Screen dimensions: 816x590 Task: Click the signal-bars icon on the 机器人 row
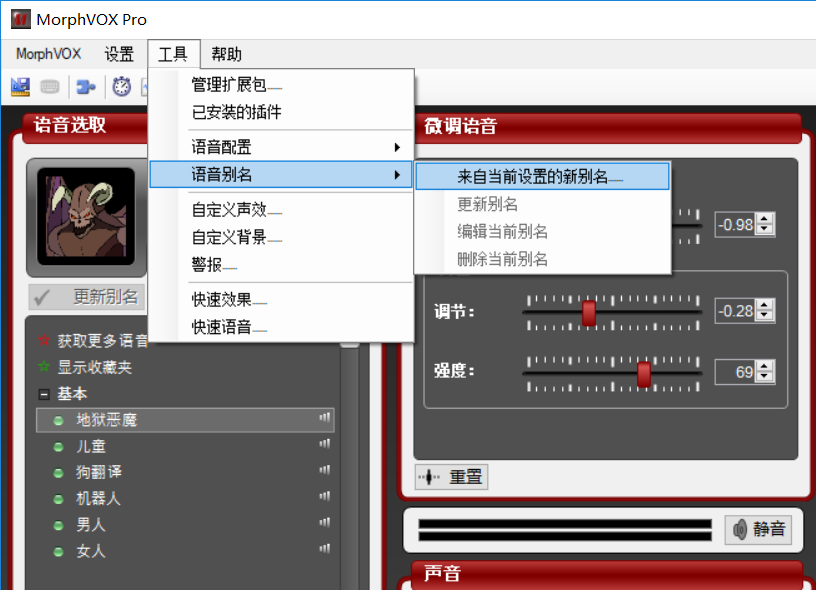click(325, 496)
